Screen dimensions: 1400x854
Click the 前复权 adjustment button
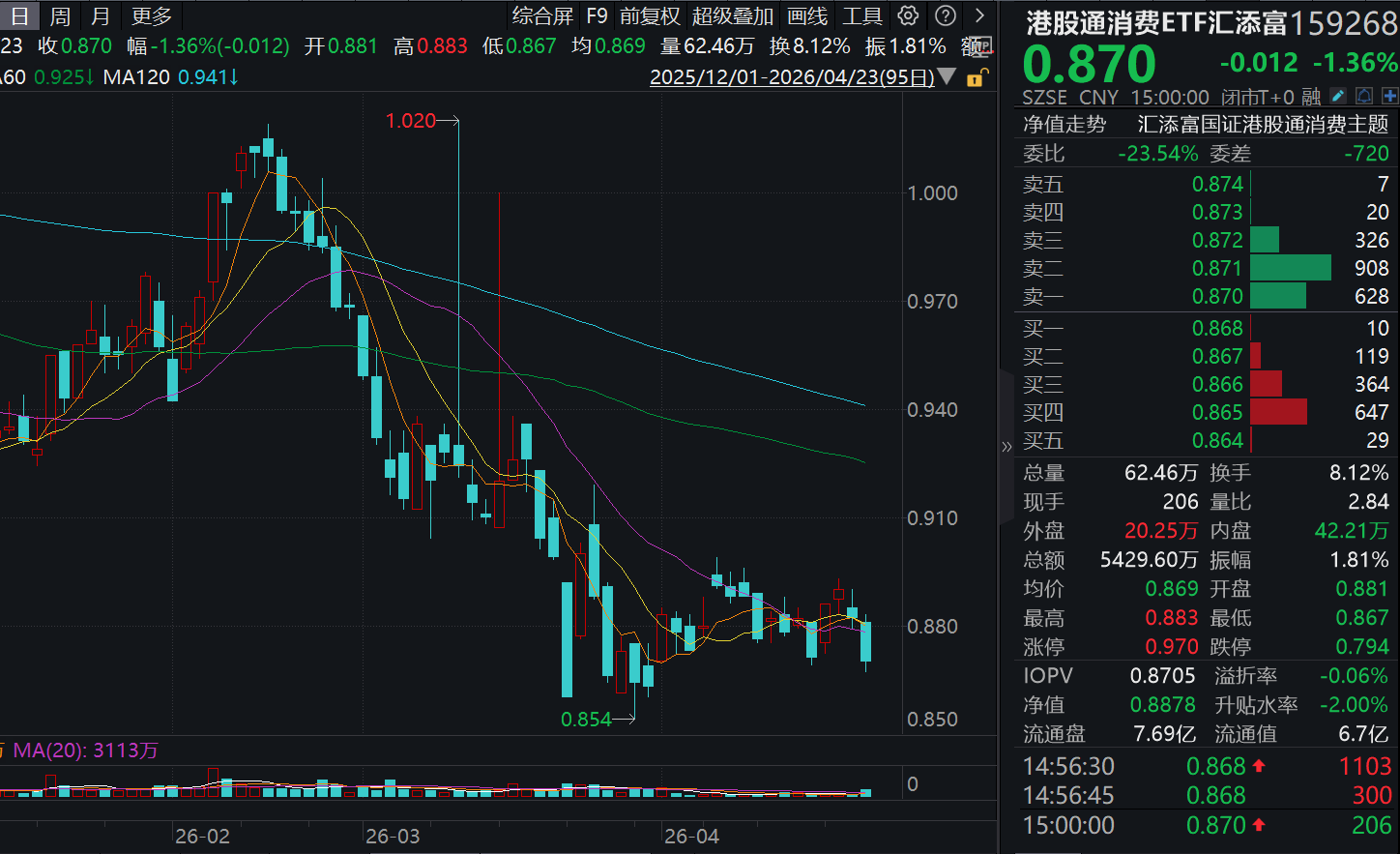coord(650,15)
